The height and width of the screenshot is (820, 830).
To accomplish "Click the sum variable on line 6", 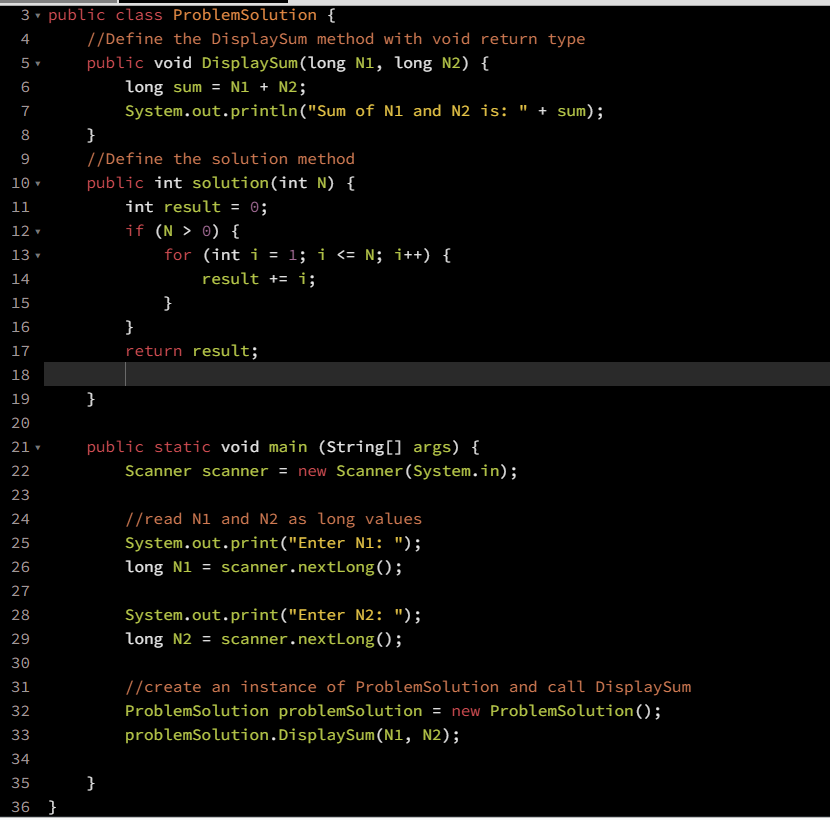I will 190,87.
